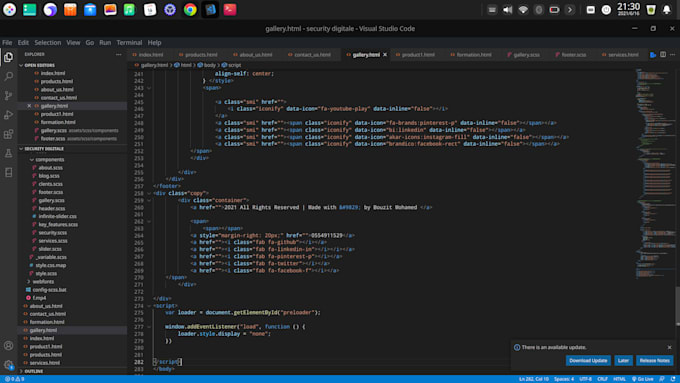This screenshot has width=680, height=383.
Task: Click the power icon in system tray
Action: [x=606, y=10]
